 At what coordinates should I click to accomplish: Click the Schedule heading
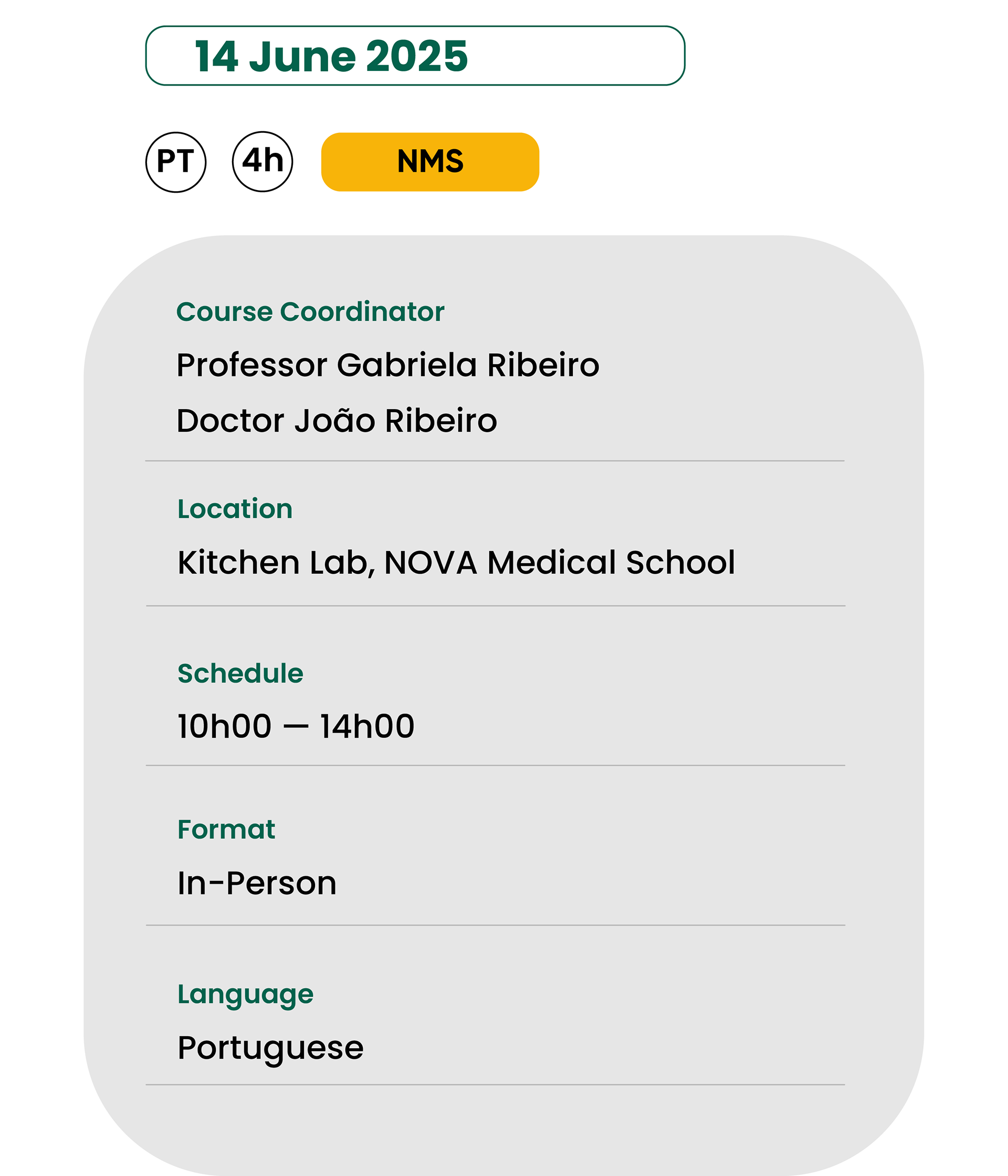pyautogui.click(x=240, y=673)
